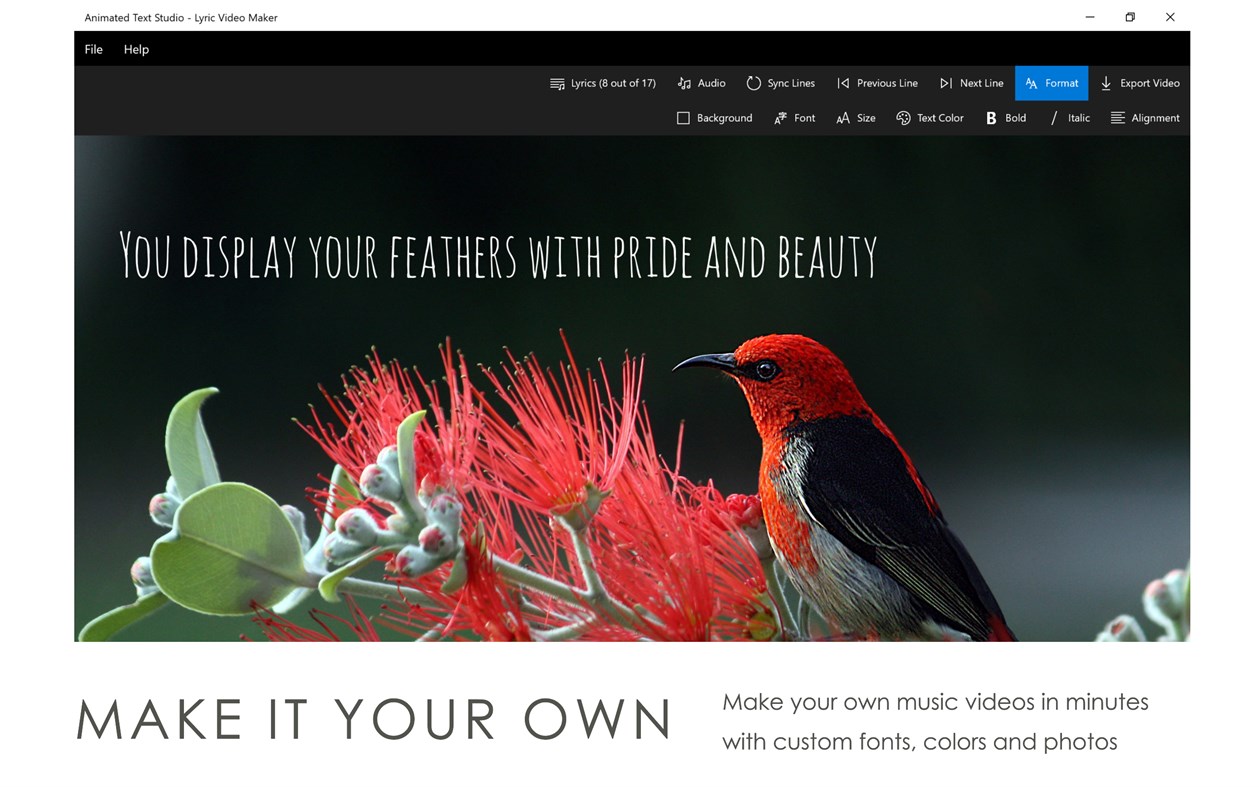Select the Audio icon to add music
1259x787 pixels.
pyautogui.click(x=685, y=83)
